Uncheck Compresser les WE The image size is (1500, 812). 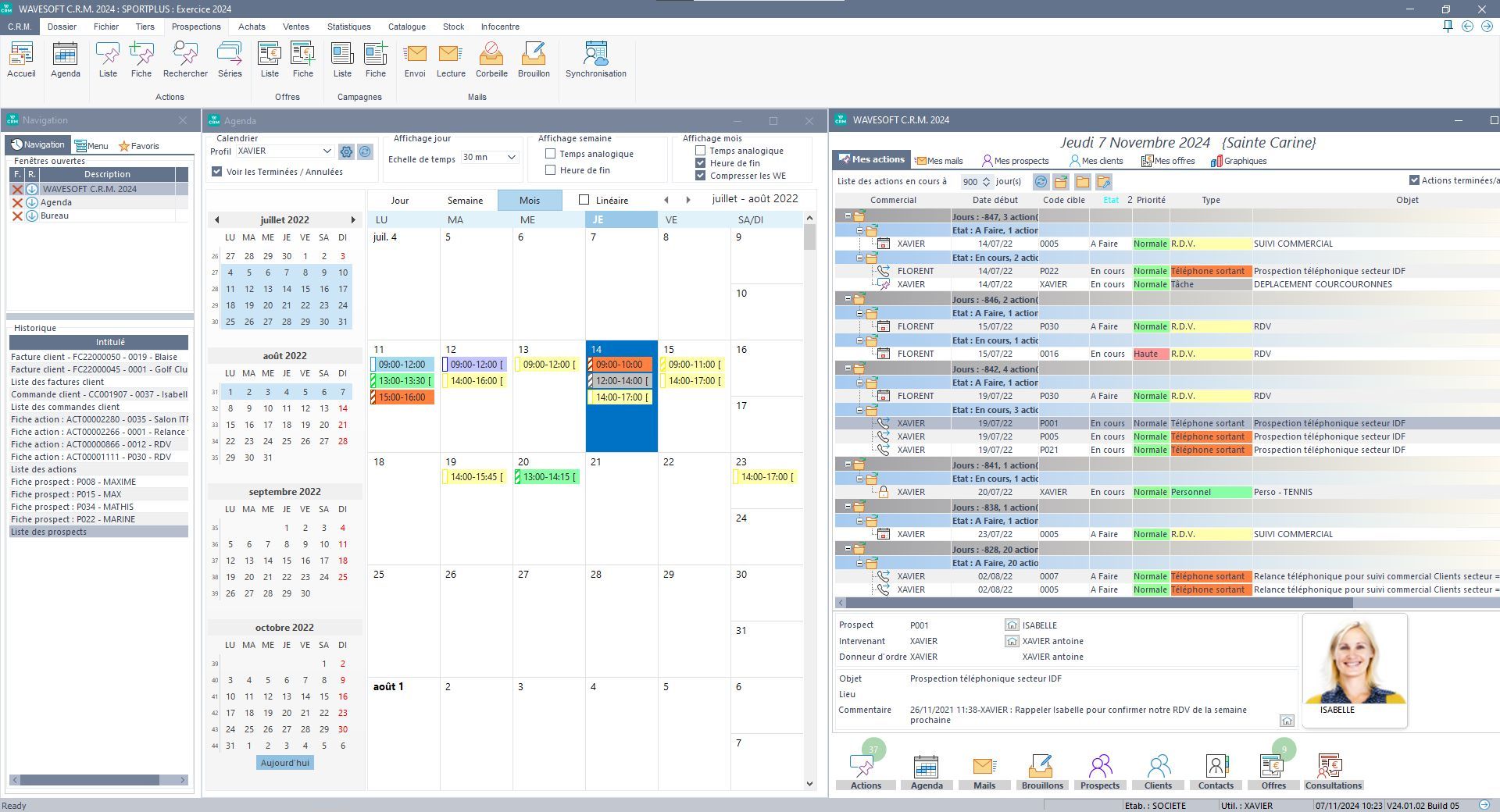(701, 176)
